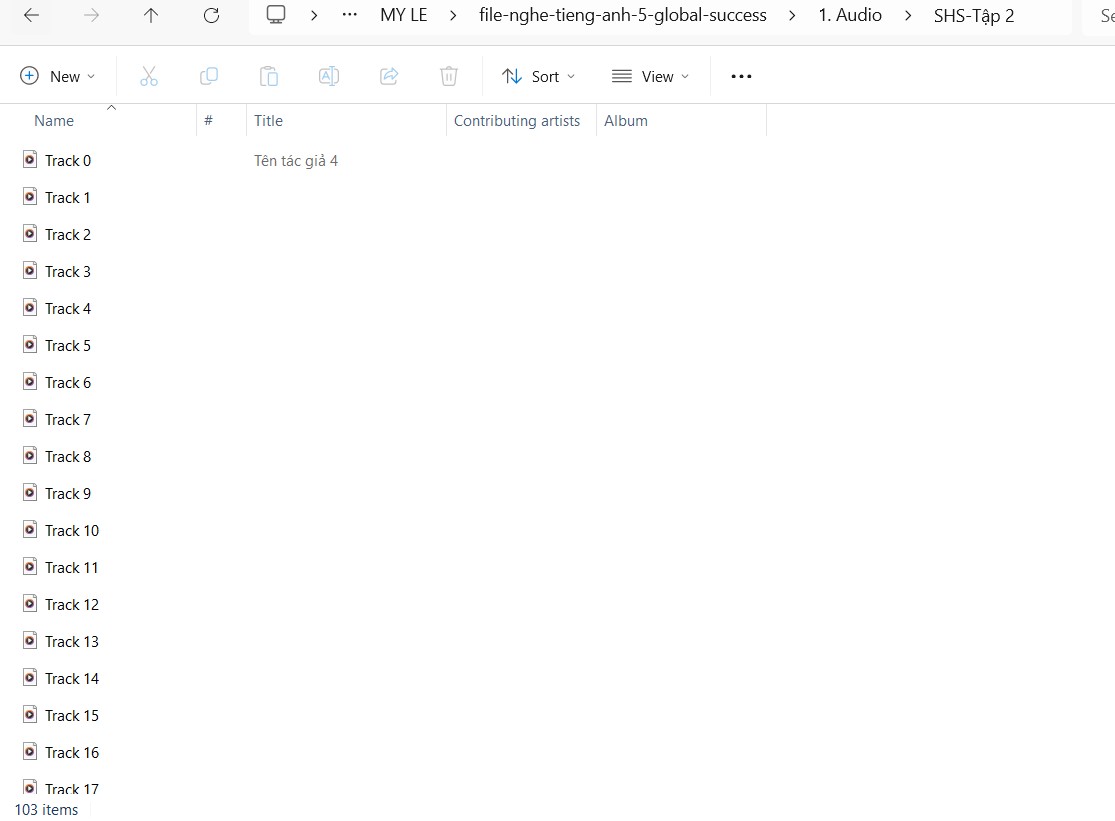Click the Contributing artists column header

click(x=517, y=120)
